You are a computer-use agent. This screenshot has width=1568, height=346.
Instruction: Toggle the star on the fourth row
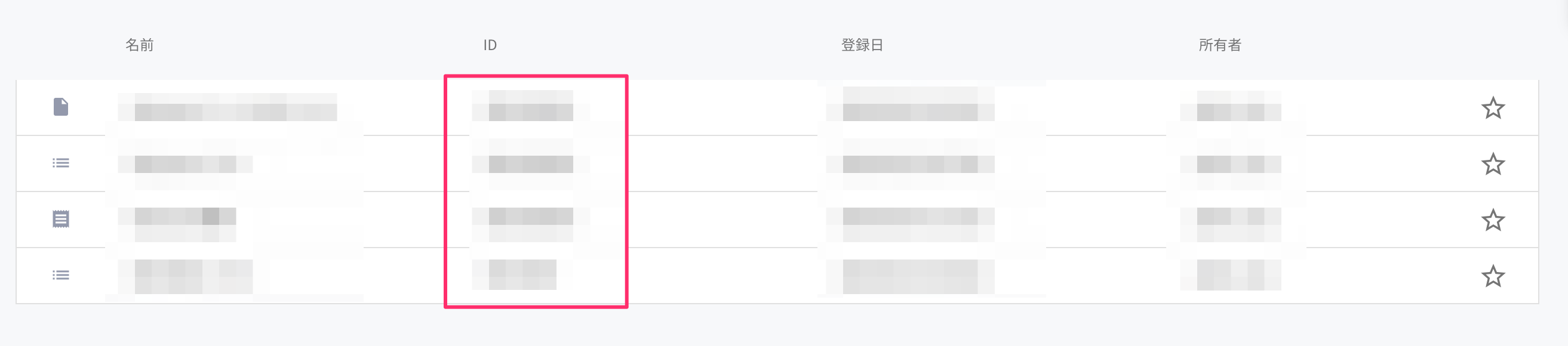point(1493,276)
